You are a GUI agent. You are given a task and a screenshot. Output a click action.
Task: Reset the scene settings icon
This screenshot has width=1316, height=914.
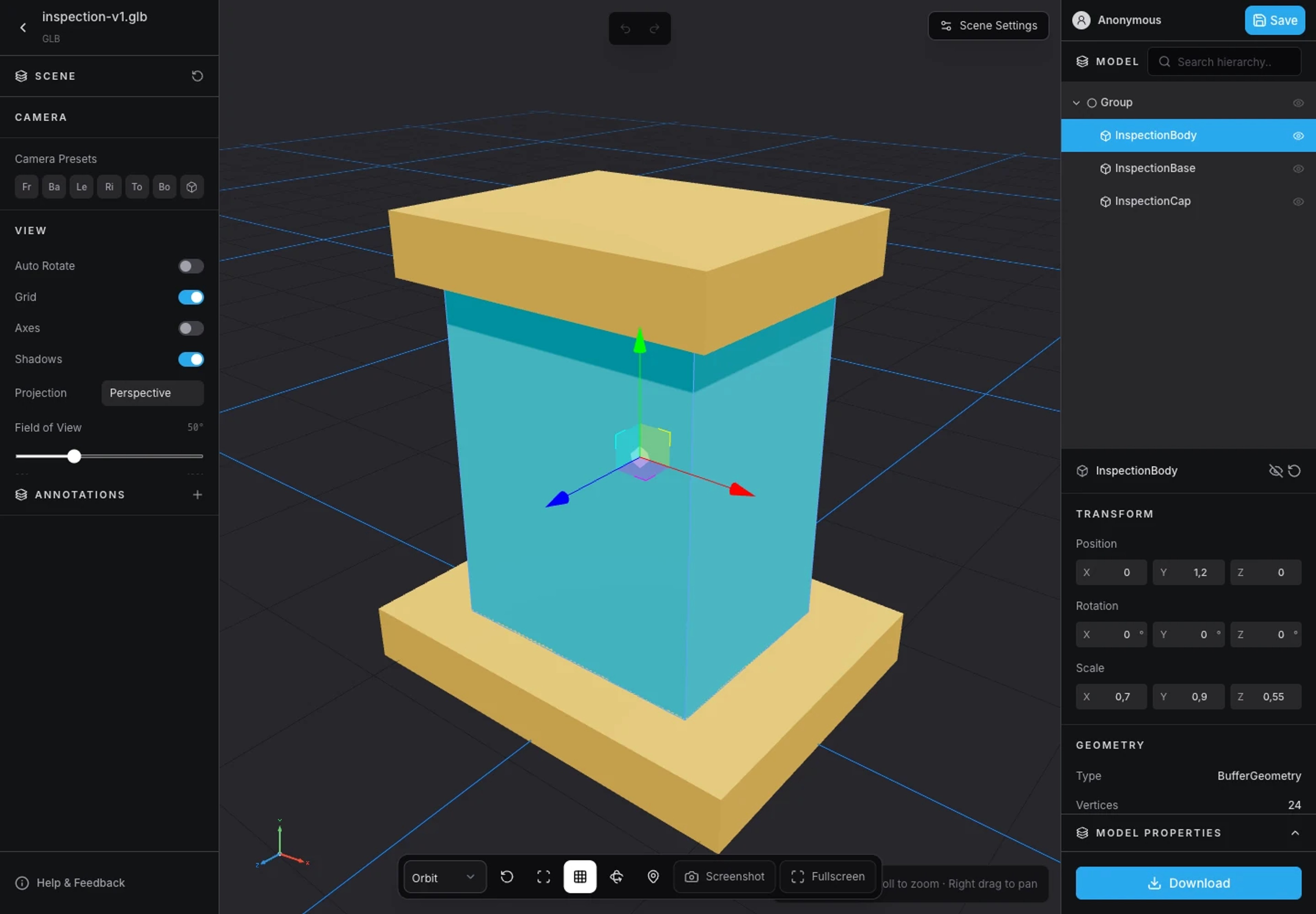point(197,76)
